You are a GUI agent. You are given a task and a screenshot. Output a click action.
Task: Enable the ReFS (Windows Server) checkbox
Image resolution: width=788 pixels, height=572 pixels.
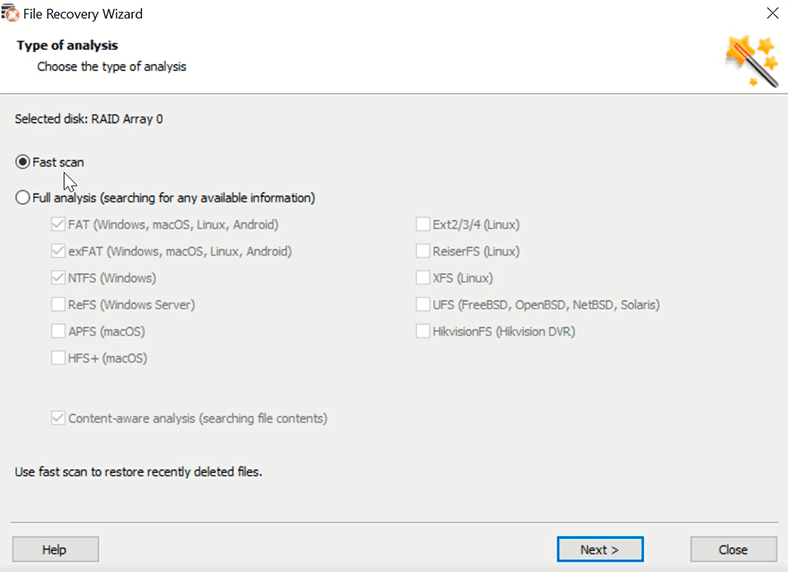pos(58,304)
